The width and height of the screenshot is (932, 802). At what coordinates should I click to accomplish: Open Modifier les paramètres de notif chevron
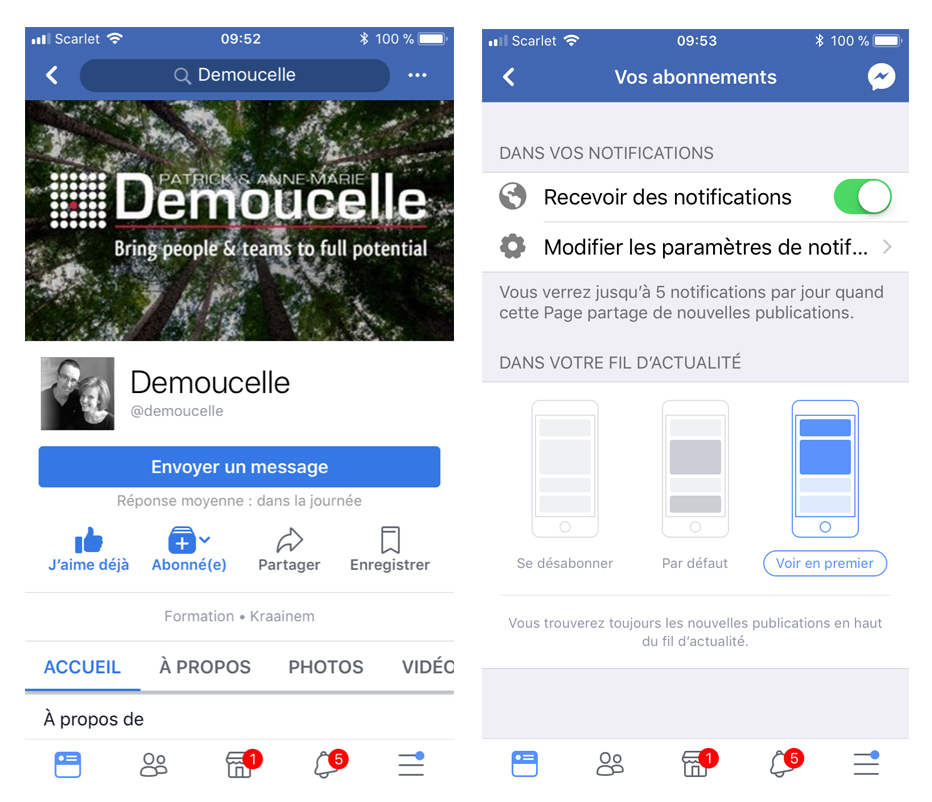pos(887,247)
